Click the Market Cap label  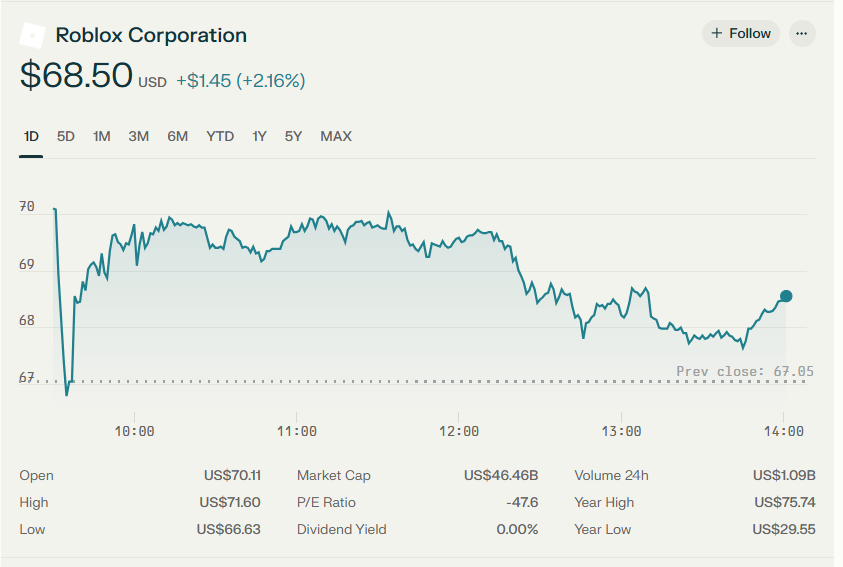334,476
